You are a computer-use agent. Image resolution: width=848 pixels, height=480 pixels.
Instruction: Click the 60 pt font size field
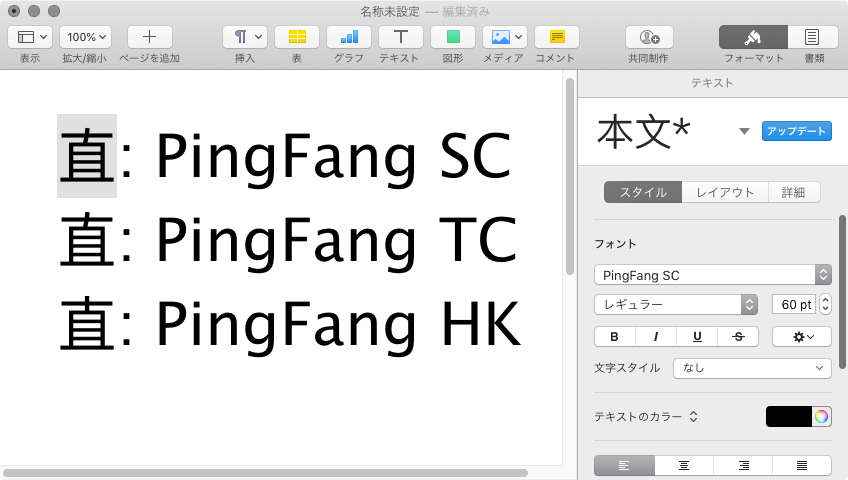point(793,305)
